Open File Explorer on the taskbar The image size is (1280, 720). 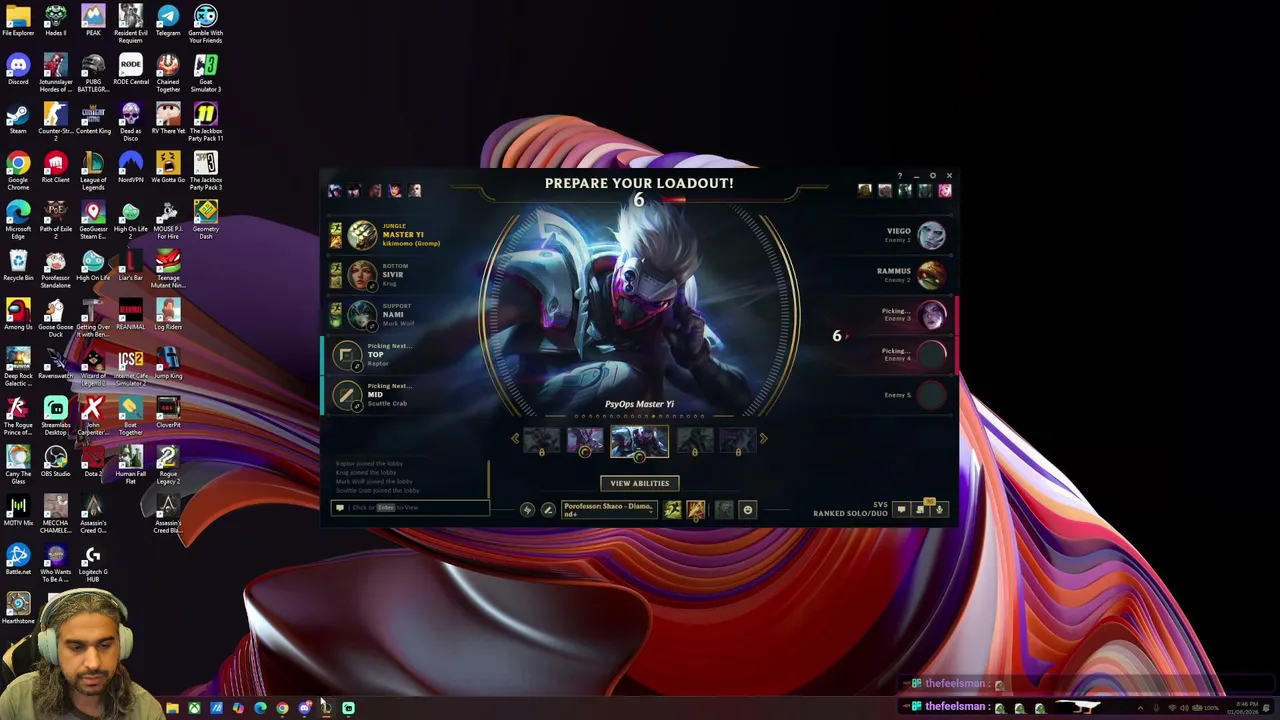coord(172,708)
